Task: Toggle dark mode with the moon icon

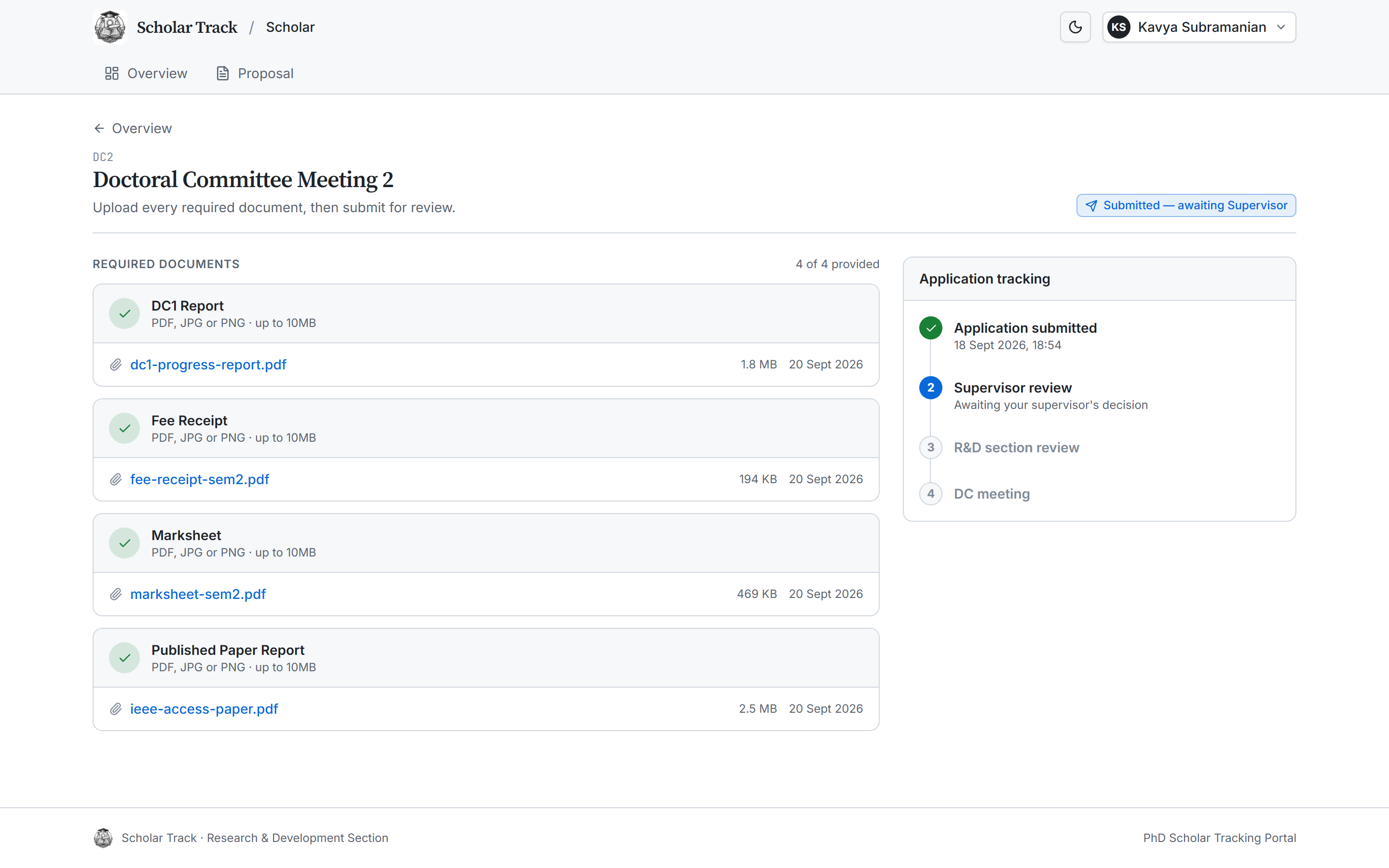Action: coord(1075,27)
